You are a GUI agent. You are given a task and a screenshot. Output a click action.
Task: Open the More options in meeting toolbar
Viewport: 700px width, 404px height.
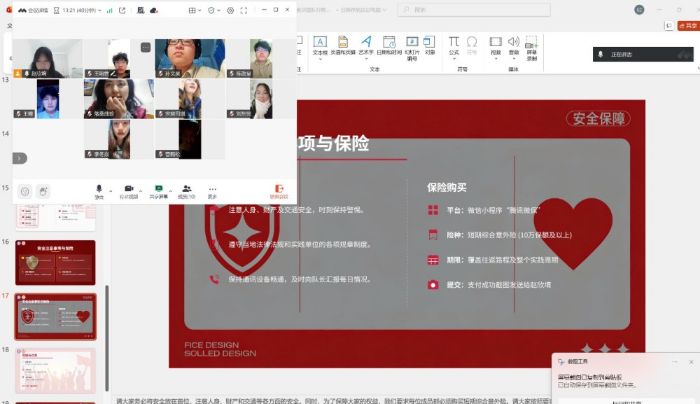(212, 189)
